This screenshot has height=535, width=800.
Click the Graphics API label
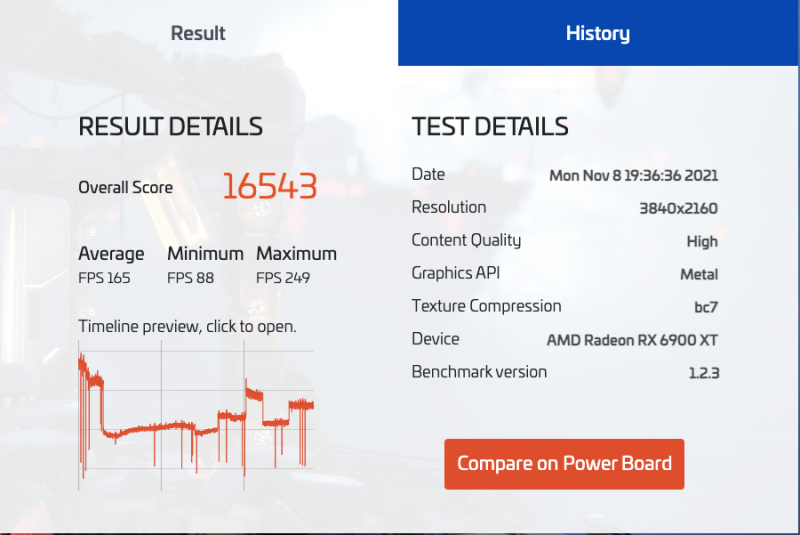[456, 273]
